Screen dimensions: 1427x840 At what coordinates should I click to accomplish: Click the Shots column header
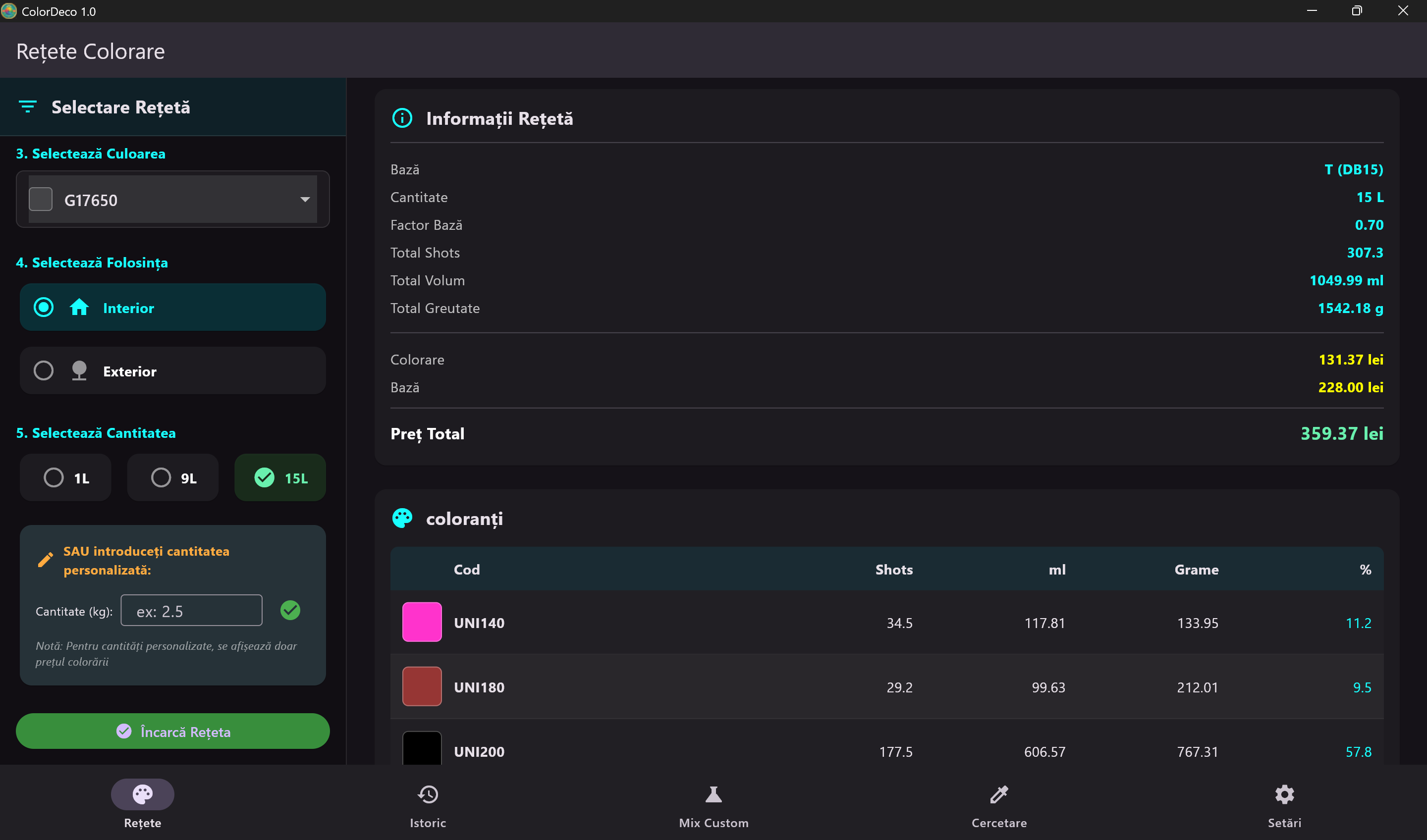894,570
